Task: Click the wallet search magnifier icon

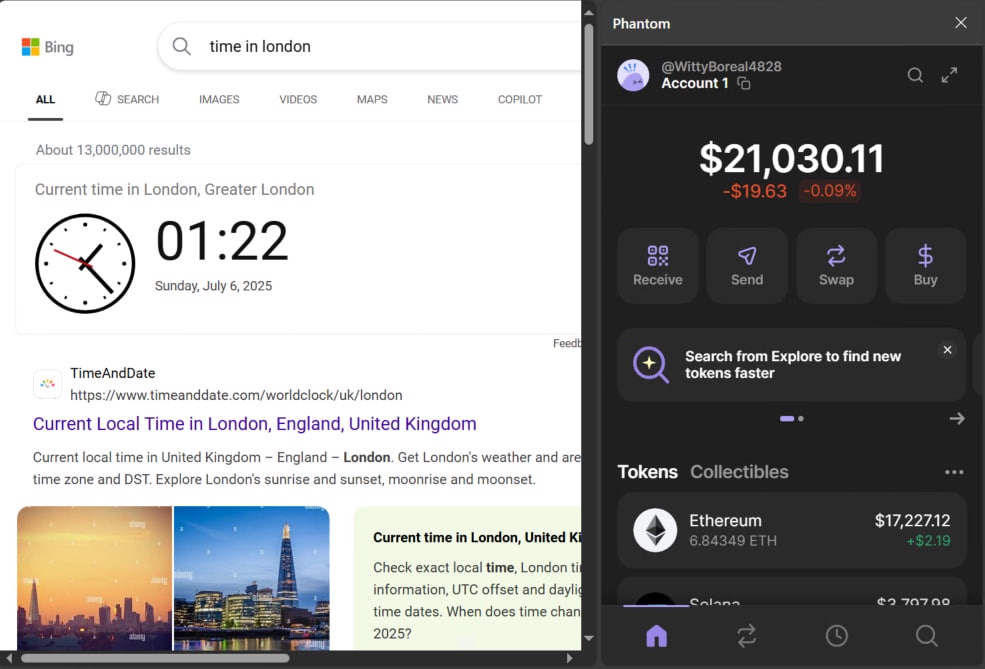Action: (915, 75)
